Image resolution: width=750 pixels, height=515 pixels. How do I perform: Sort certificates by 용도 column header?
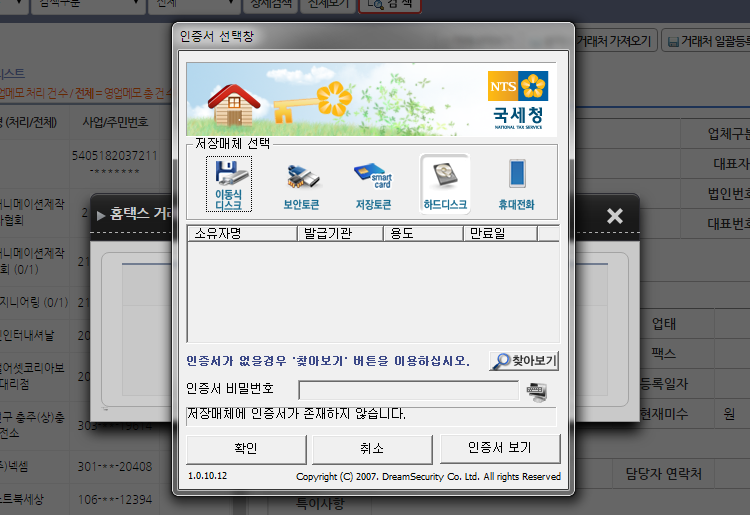tap(423, 233)
